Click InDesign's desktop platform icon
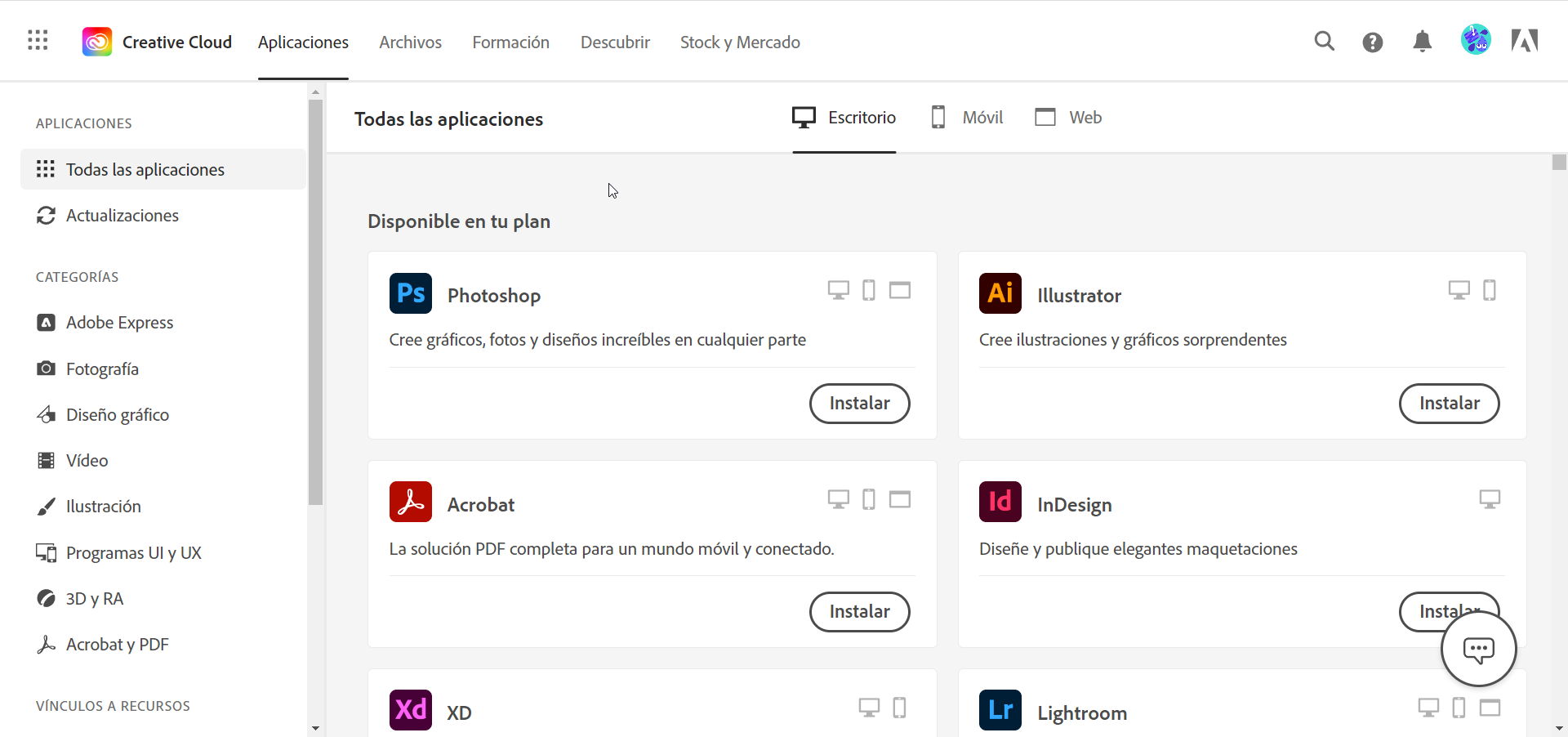1568x737 pixels. [x=1490, y=499]
